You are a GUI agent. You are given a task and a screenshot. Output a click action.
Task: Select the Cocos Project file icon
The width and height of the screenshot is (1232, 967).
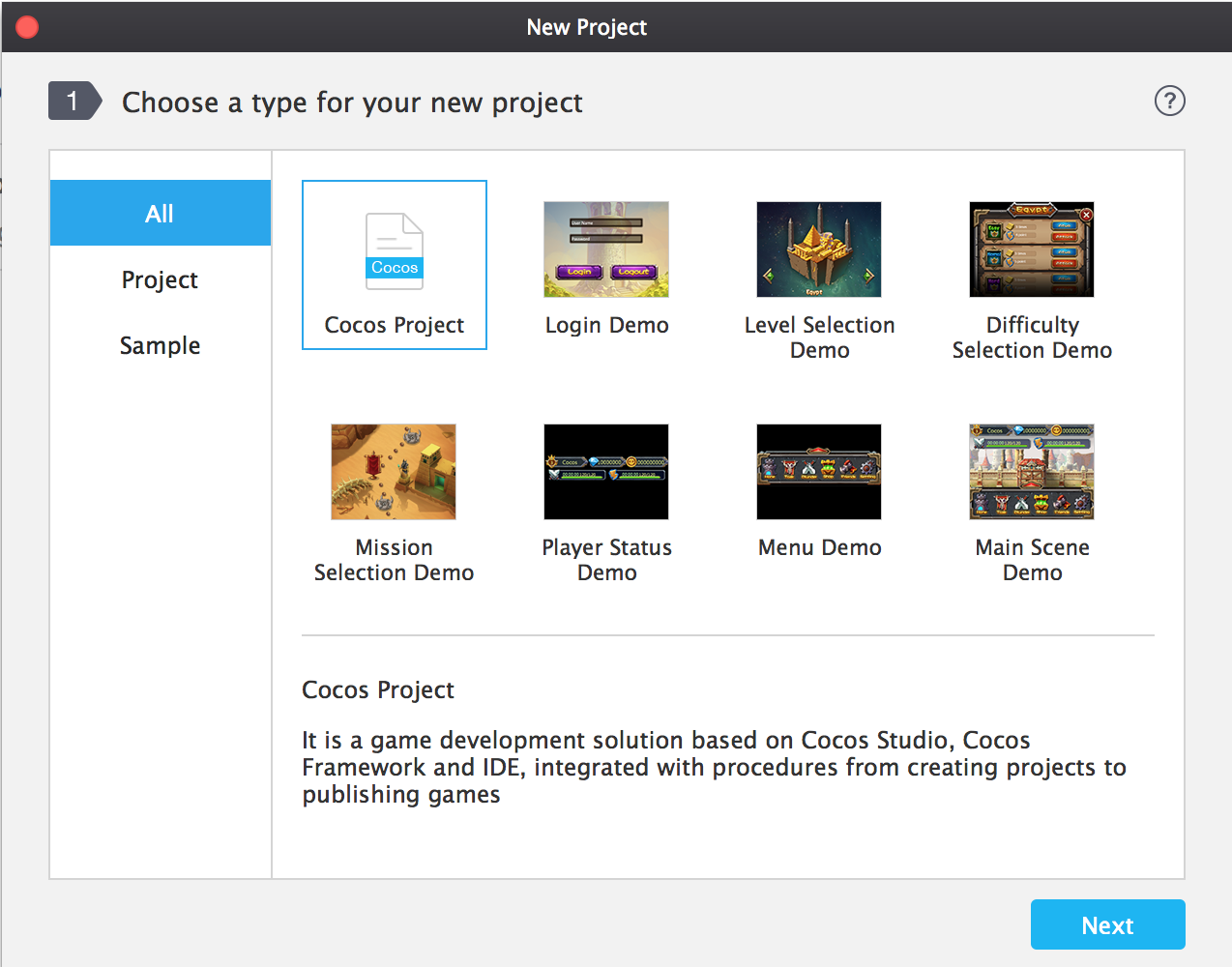(395, 251)
